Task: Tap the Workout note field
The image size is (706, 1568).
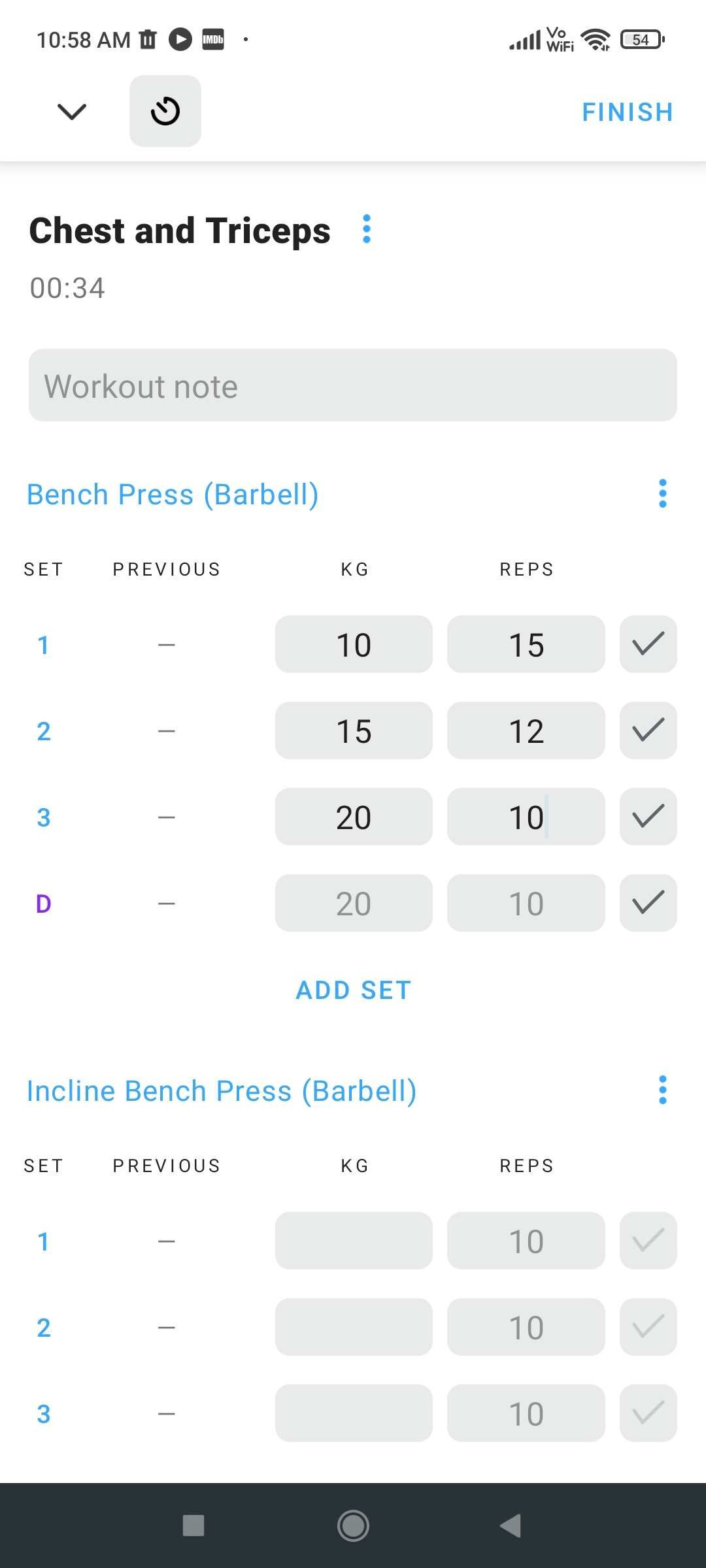Action: click(x=352, y=385)
